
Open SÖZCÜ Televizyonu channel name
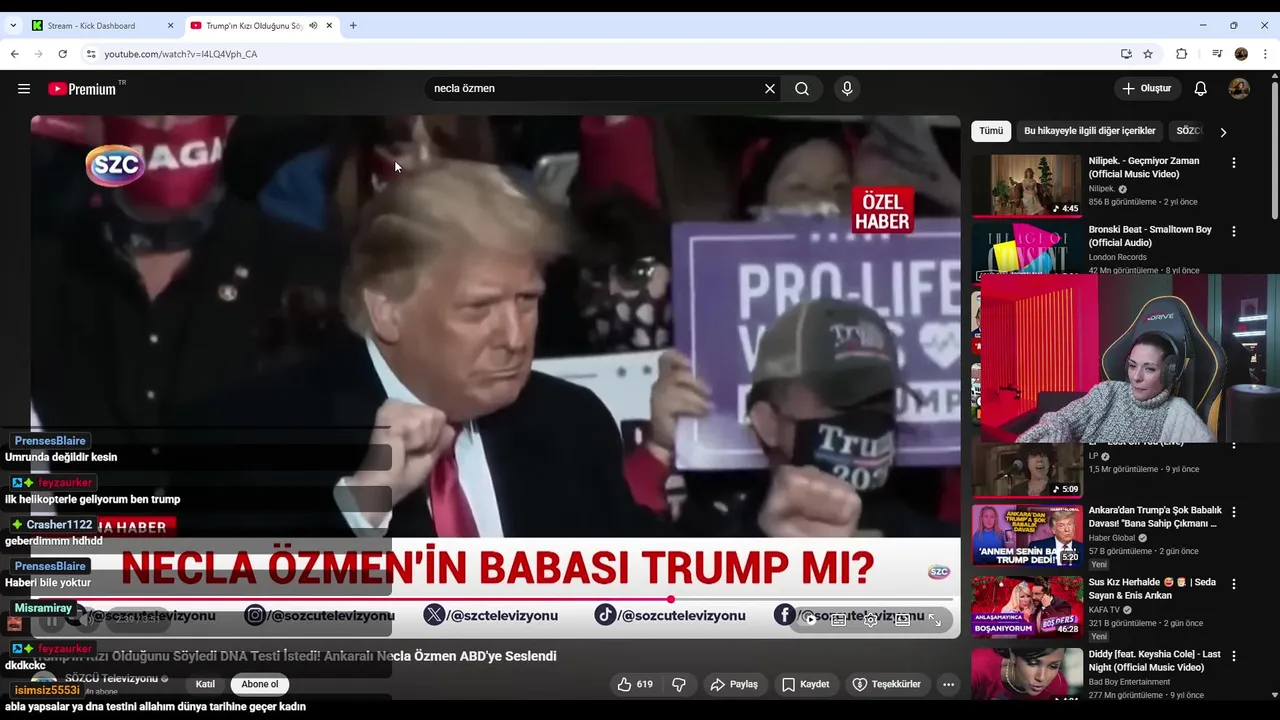111,679
